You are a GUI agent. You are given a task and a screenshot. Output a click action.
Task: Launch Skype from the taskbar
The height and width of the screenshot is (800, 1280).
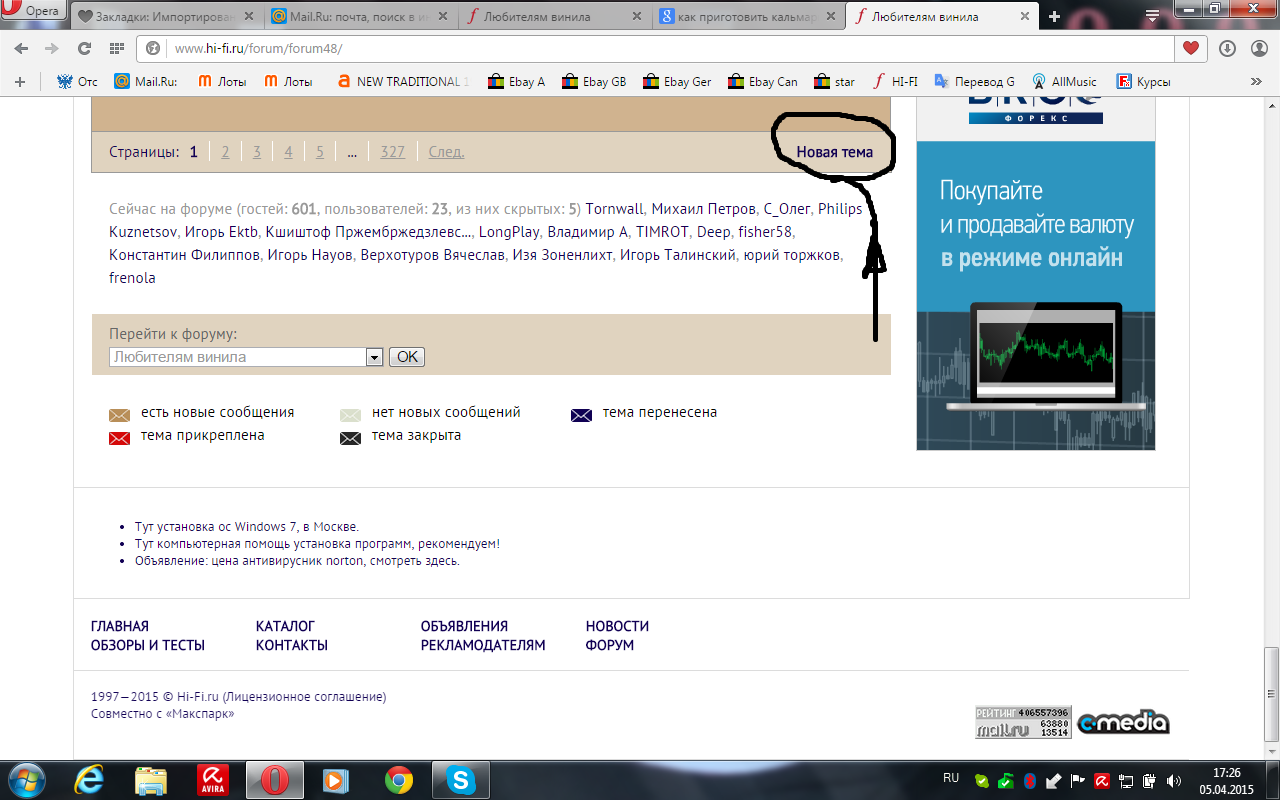461,780
